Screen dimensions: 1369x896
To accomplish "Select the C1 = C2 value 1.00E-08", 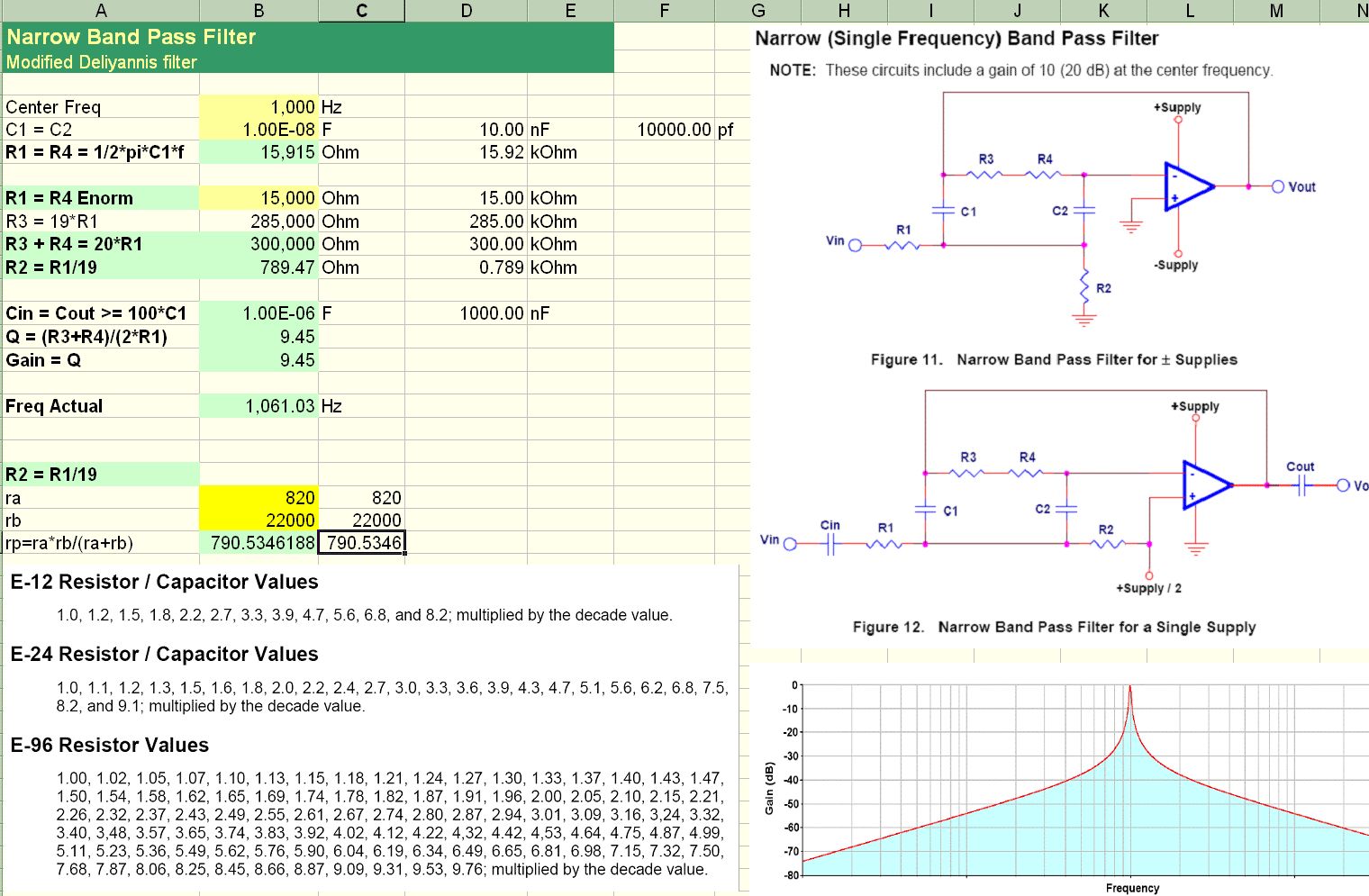I will (x=258, y=130).
